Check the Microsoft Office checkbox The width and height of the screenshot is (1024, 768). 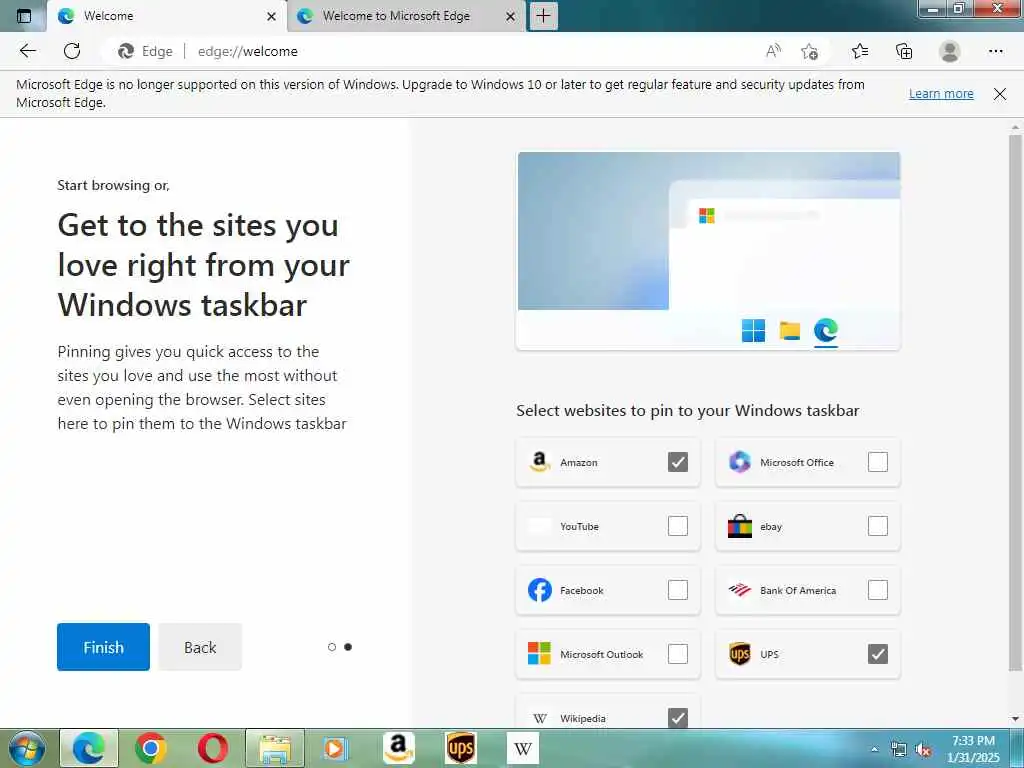pos(878,462)
